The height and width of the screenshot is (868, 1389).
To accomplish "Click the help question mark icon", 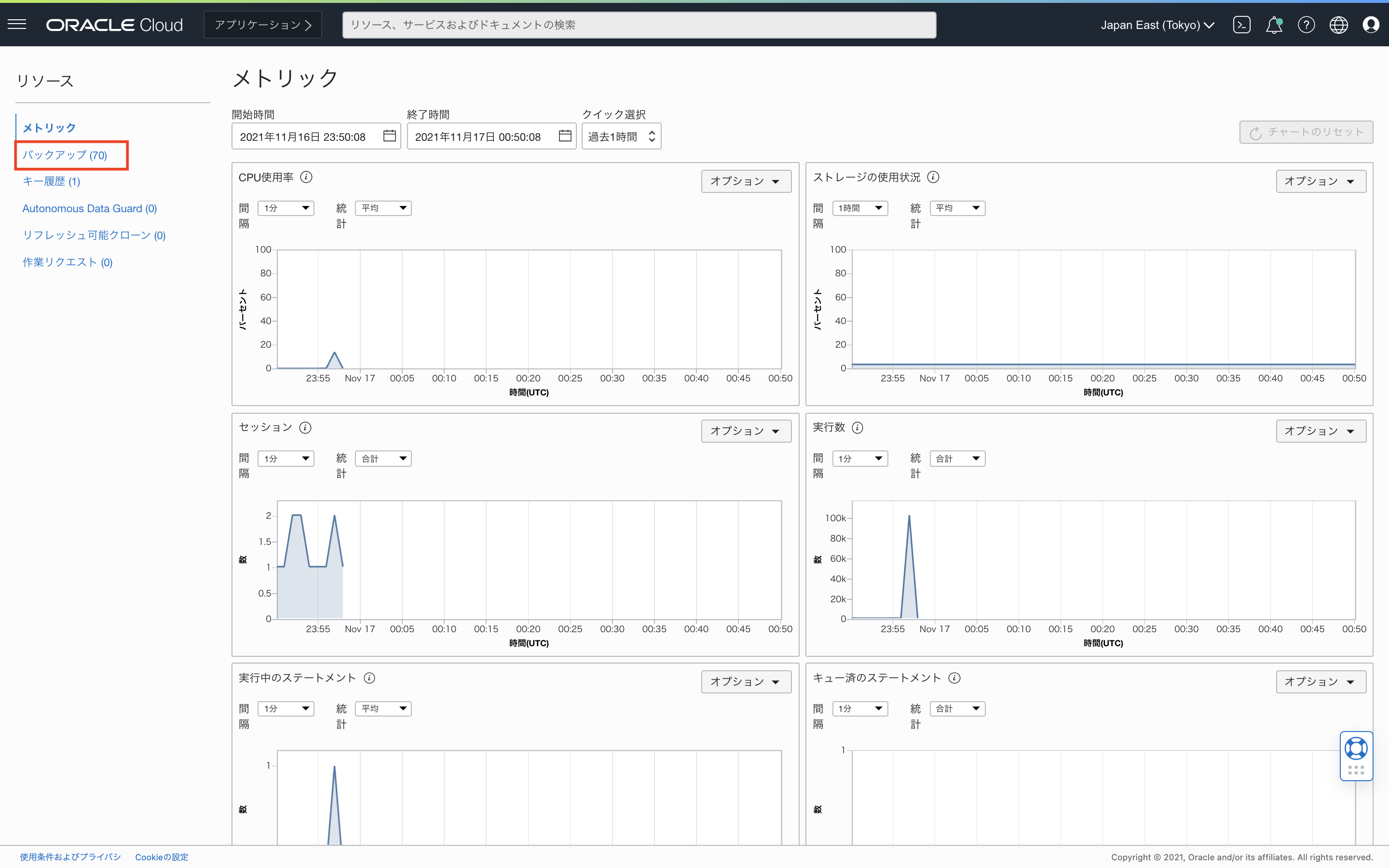I will point(1307,25).
